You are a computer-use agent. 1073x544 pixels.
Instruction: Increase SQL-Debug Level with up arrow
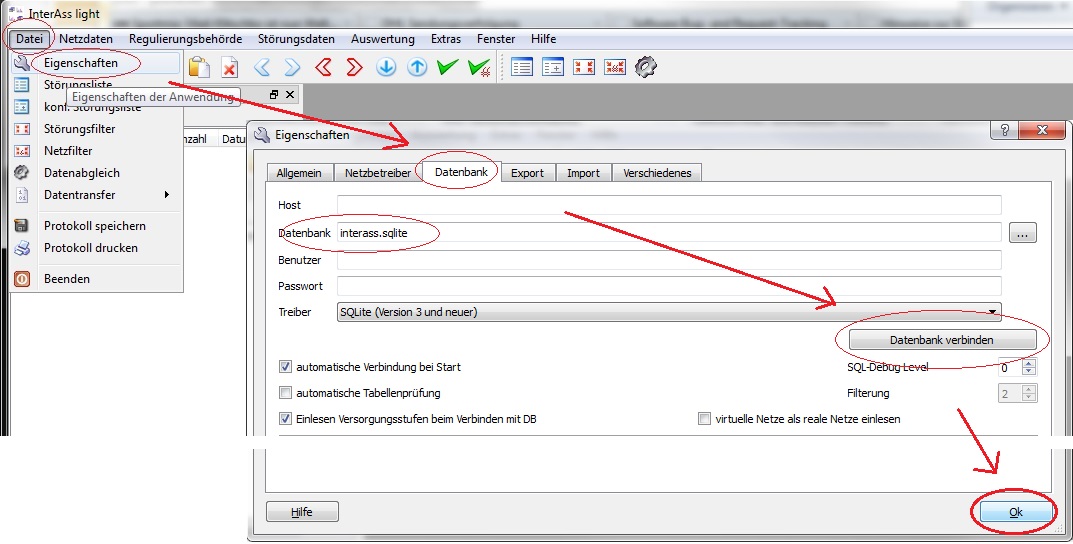pos(1029,363)
